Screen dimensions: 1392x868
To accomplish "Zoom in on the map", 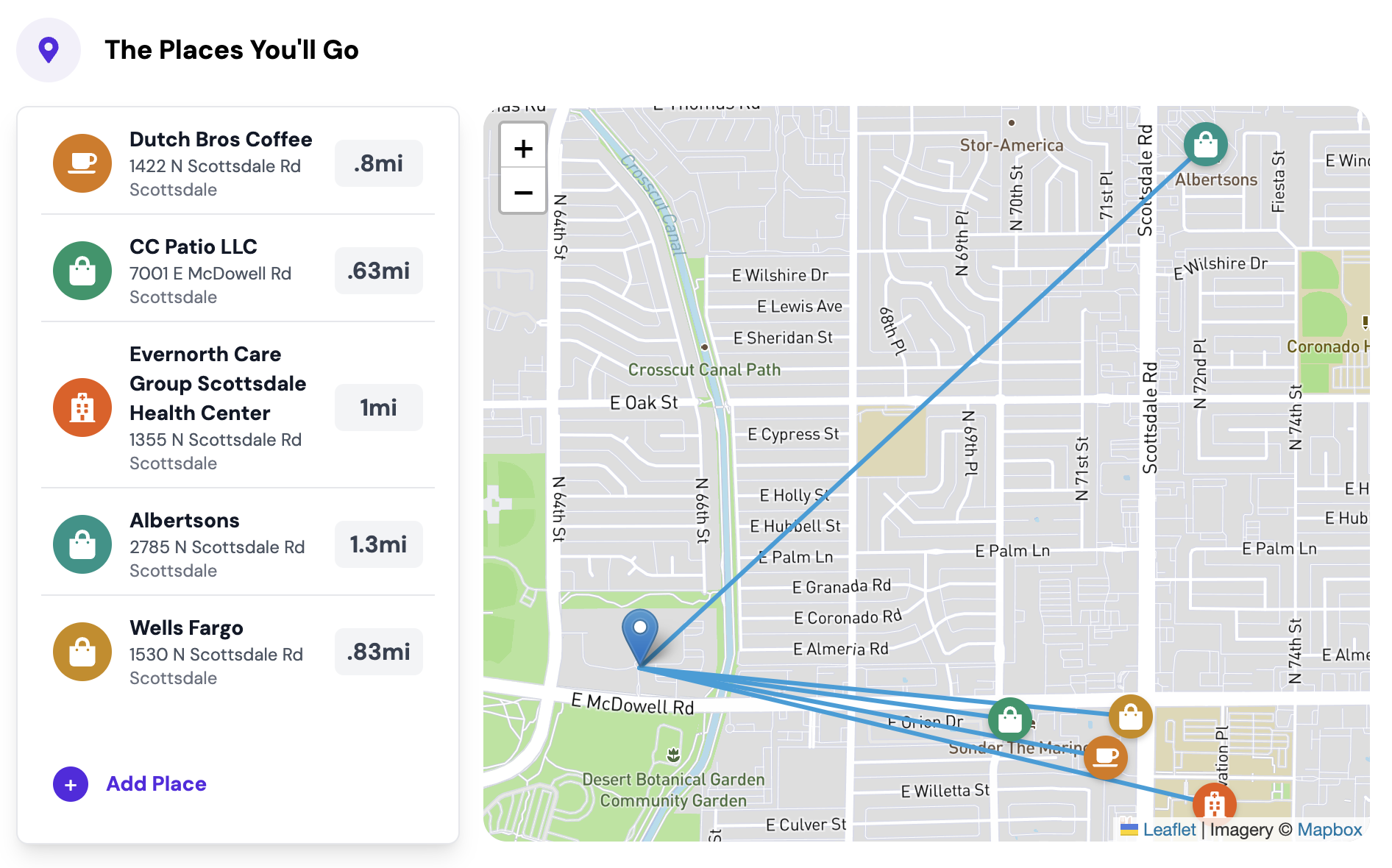I will pos(523,149).
